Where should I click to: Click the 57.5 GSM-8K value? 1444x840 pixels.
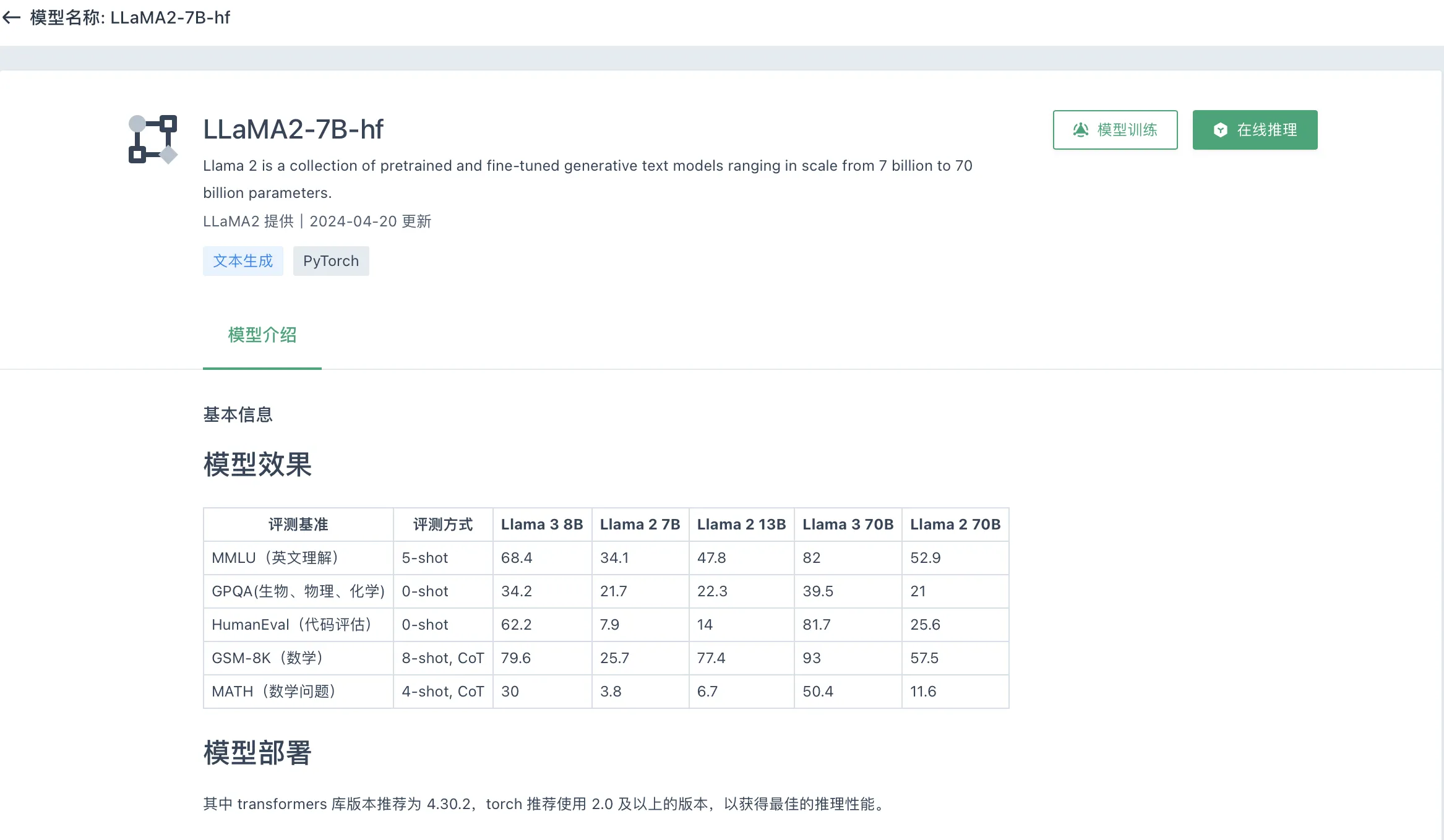924,658
